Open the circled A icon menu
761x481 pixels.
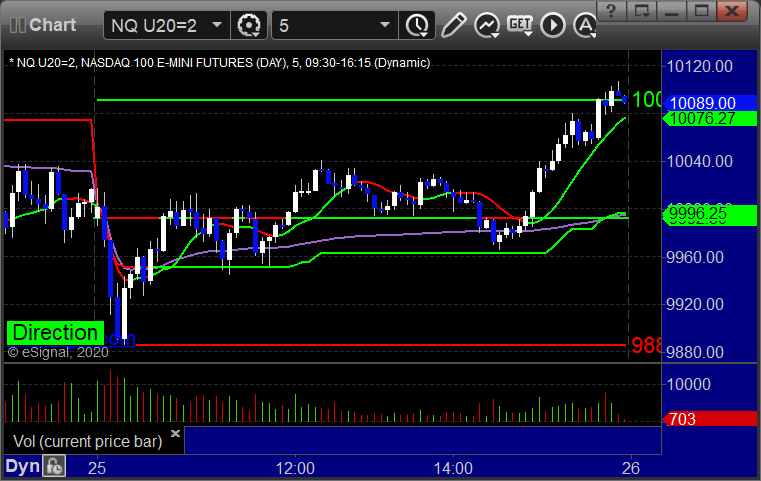(x=585, y=25)
